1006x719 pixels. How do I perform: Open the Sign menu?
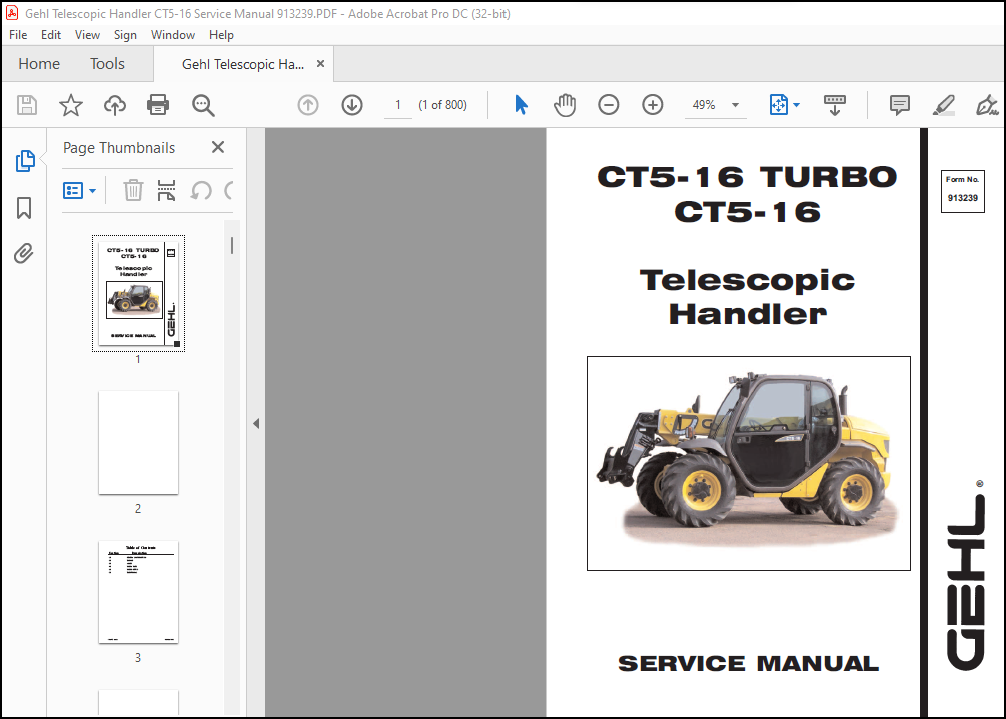click(x=125, y=35)
